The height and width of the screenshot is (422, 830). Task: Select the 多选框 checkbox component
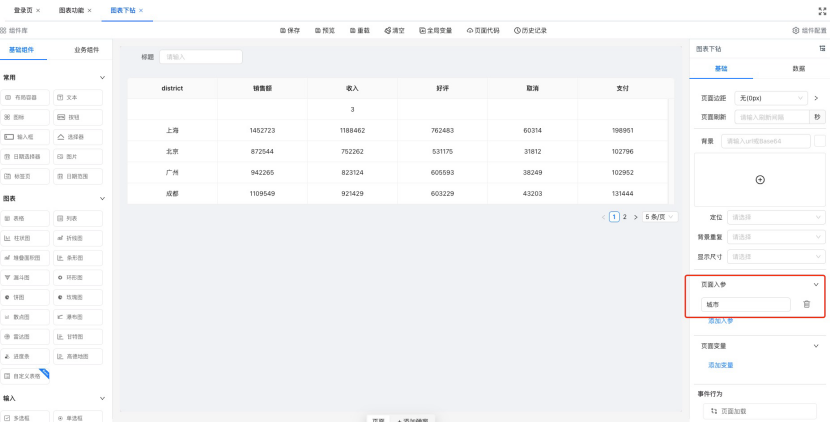coord(26,417)
